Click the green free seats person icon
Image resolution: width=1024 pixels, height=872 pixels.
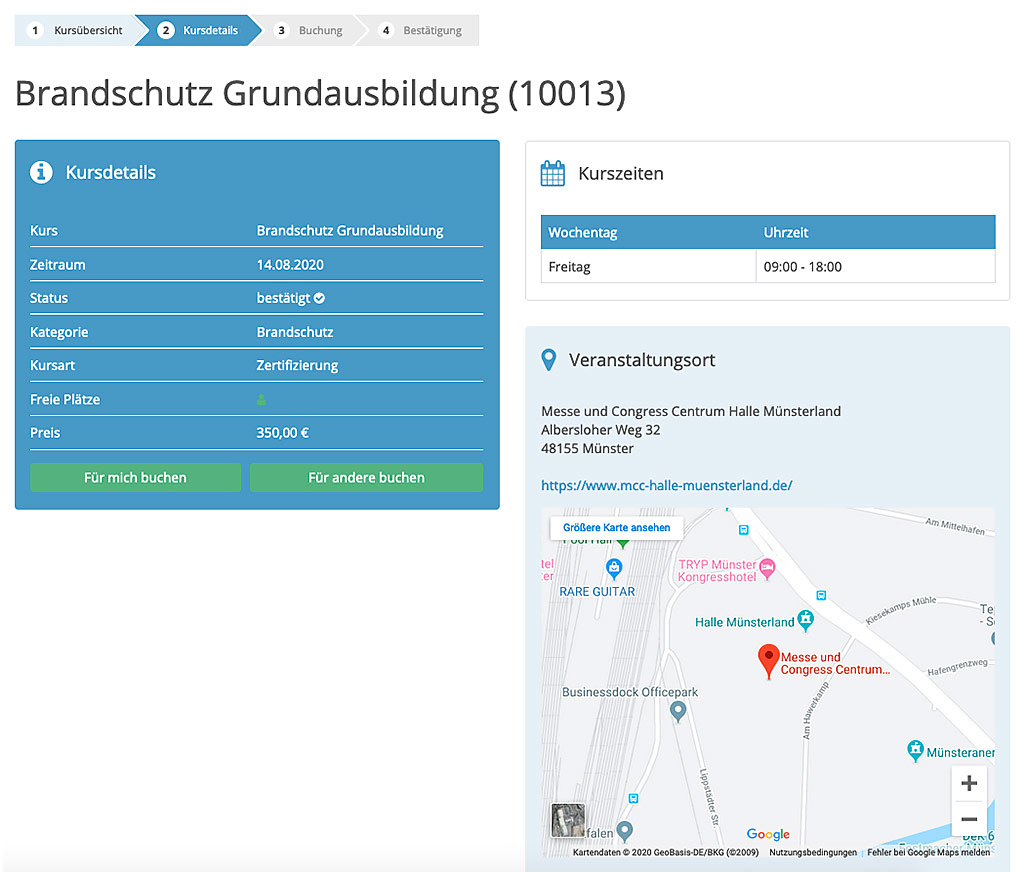click(261, 400)
